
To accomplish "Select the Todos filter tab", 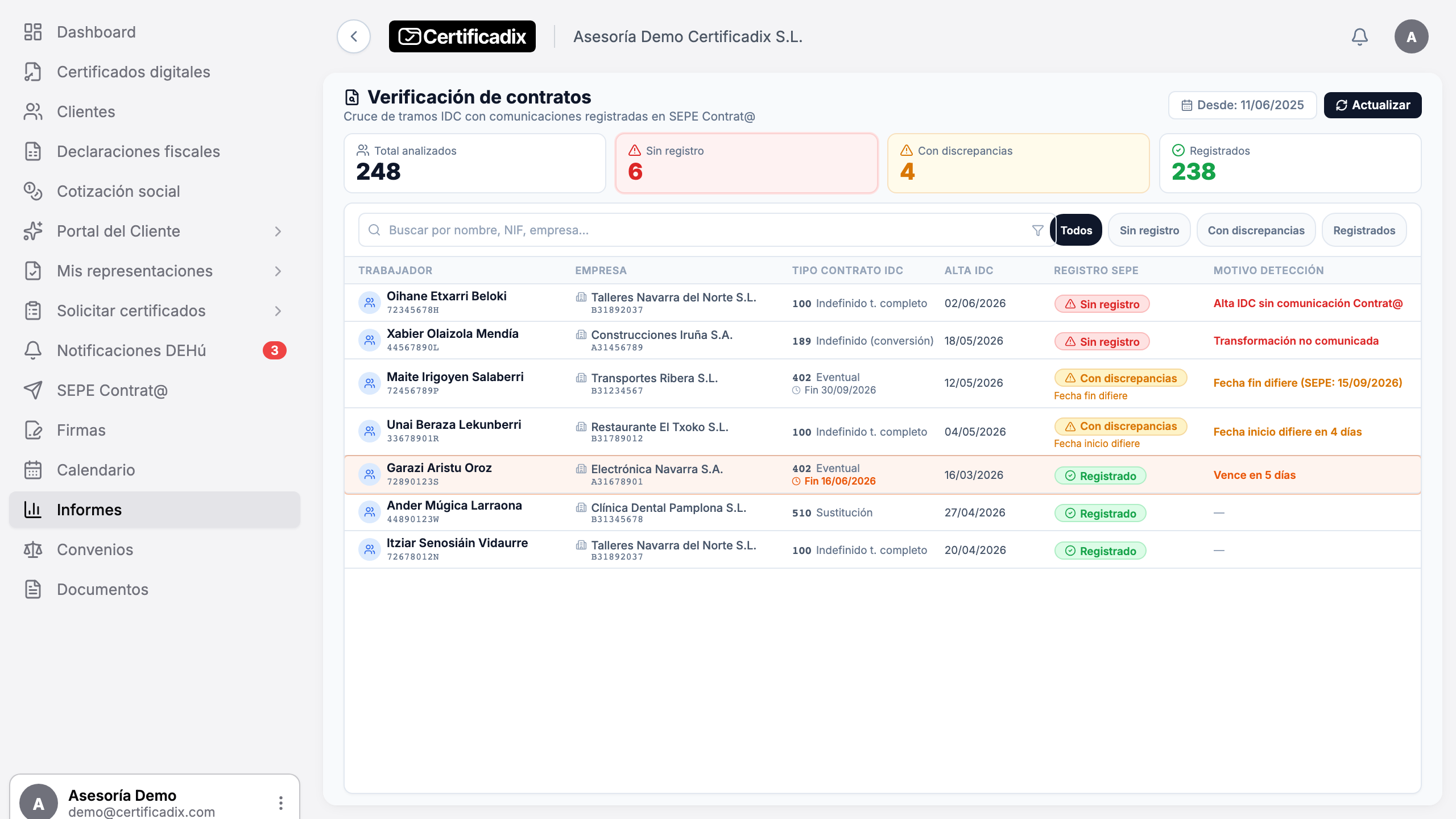I will point(1076,230).
